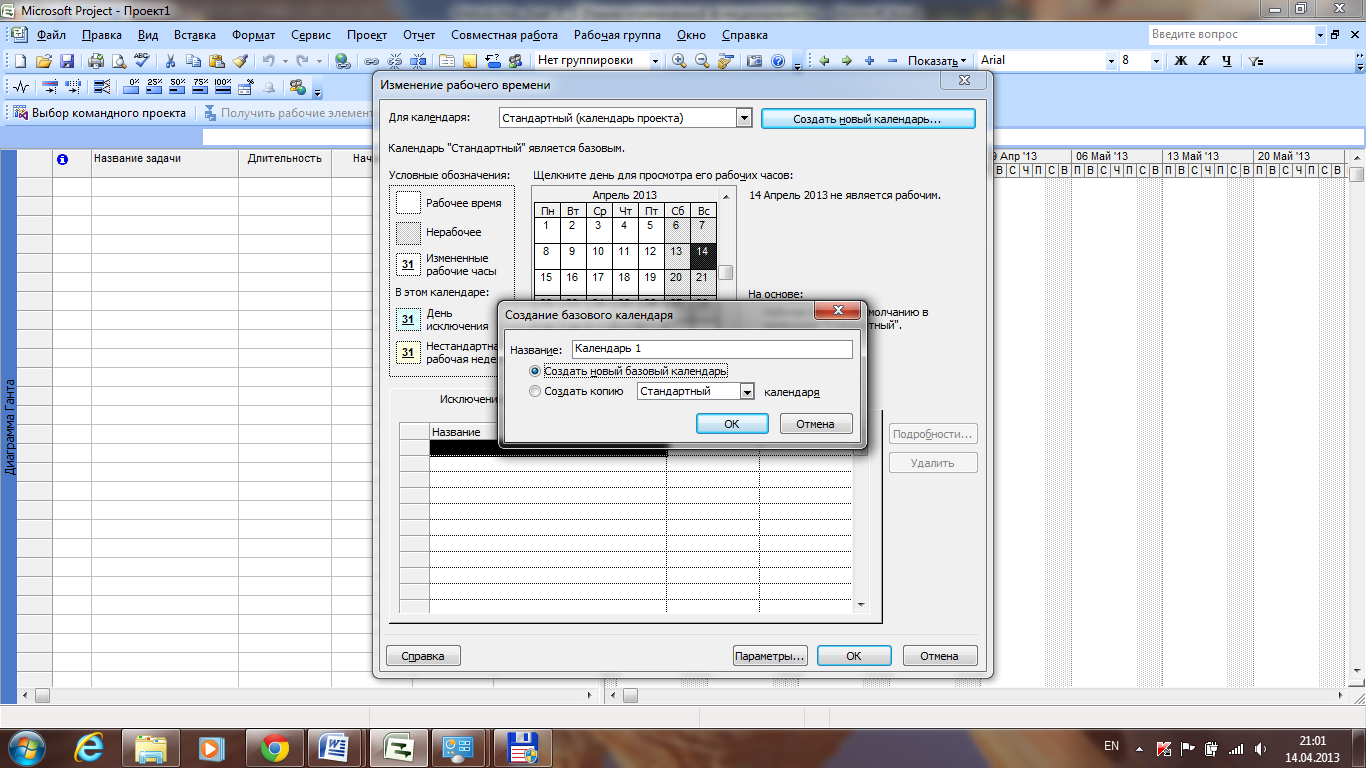Open the Файл menu
Viewport: 1366px width, 768px height.
51,34
